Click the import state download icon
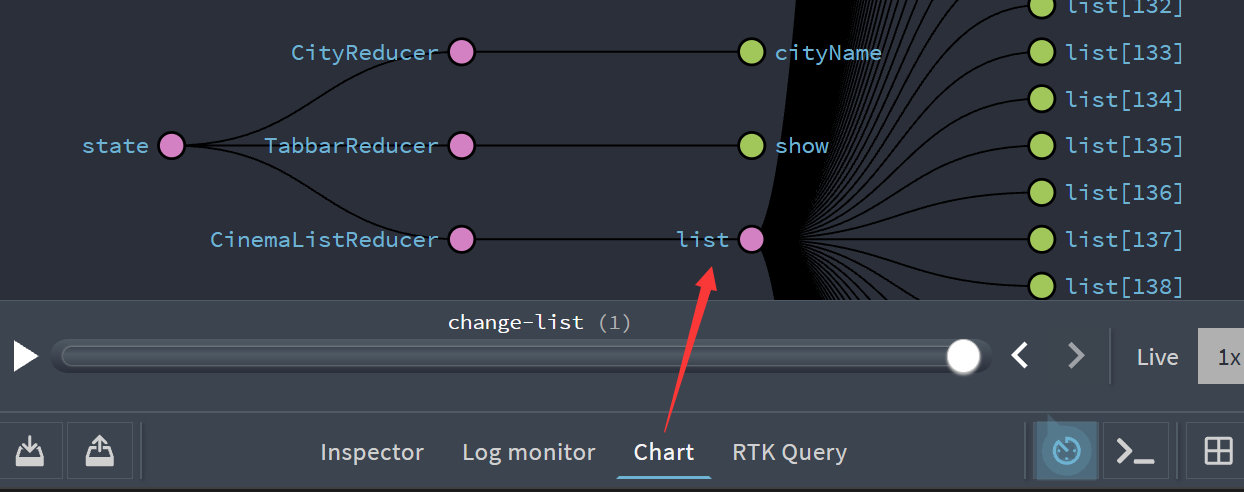Image resolution: width=1244 pixels, height=492 pixels. (x=31, y=451)
